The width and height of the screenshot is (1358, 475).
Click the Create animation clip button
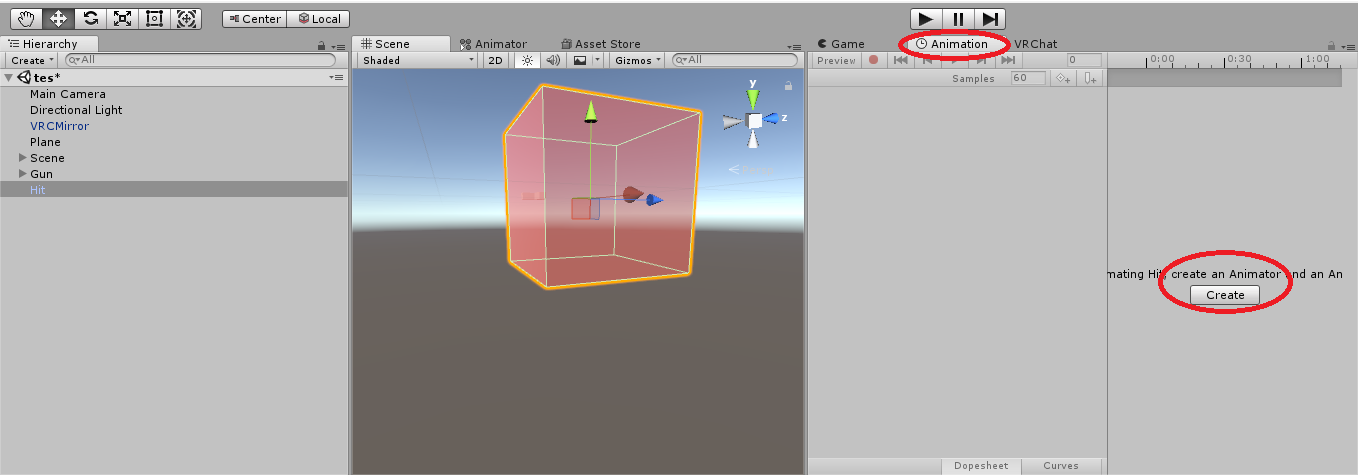1225,295
